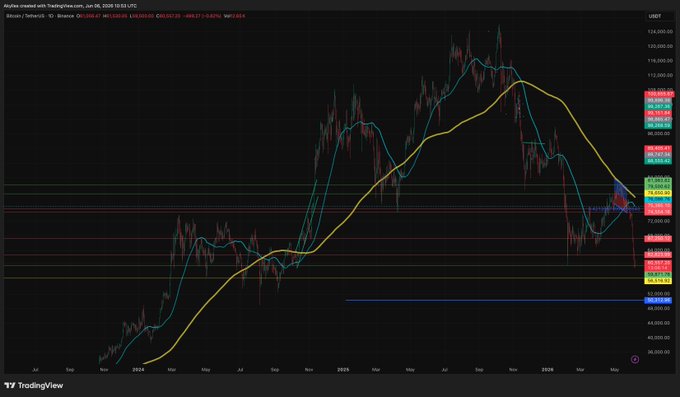
Task: Open the USDT currency selector on the price scale
Action: pyautogui.click(x=655, y=16)
